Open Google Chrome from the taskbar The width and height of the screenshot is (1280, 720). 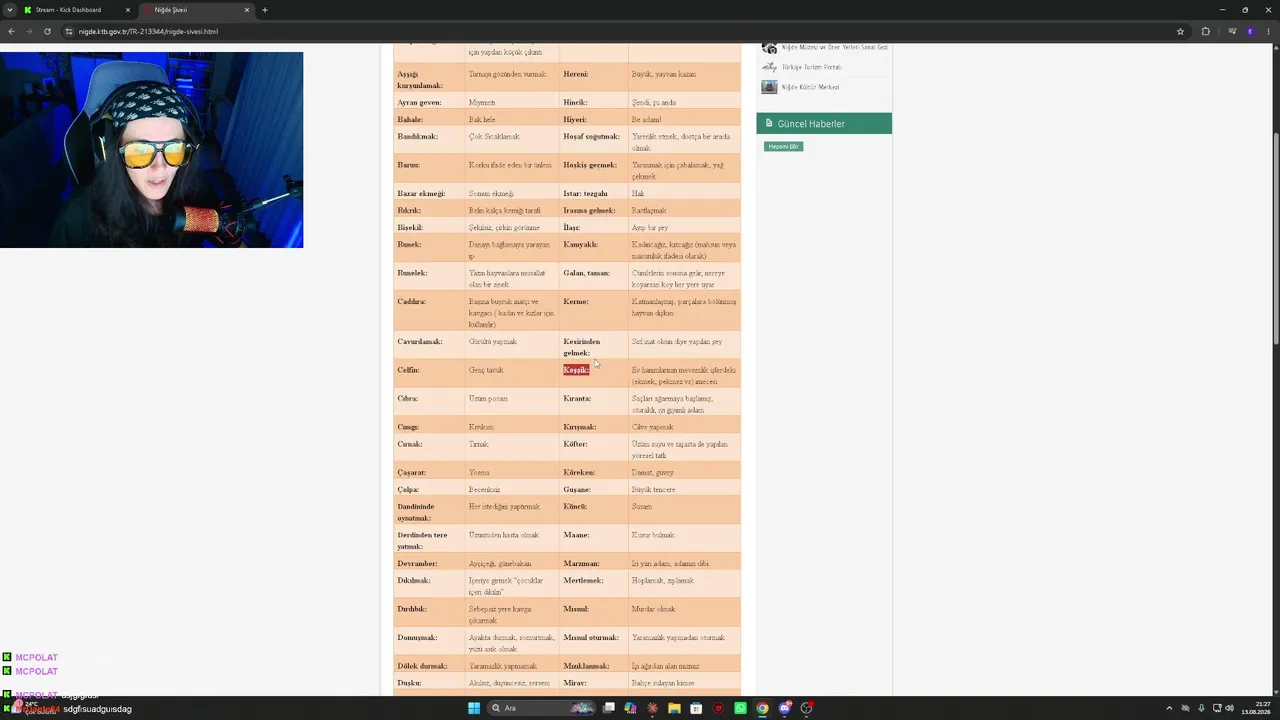762,708
